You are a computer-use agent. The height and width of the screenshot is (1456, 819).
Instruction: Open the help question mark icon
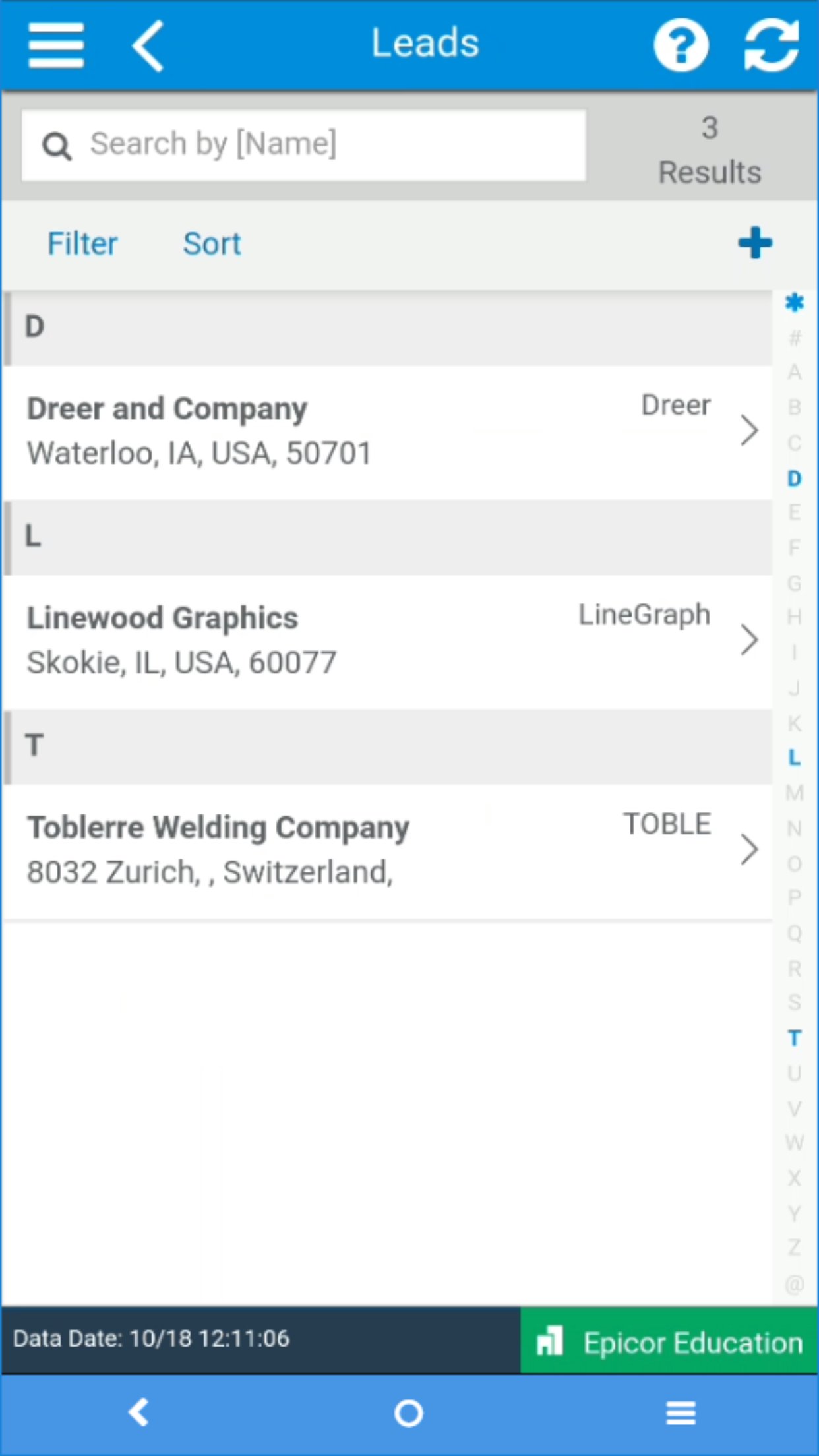(x=681, y=45)
